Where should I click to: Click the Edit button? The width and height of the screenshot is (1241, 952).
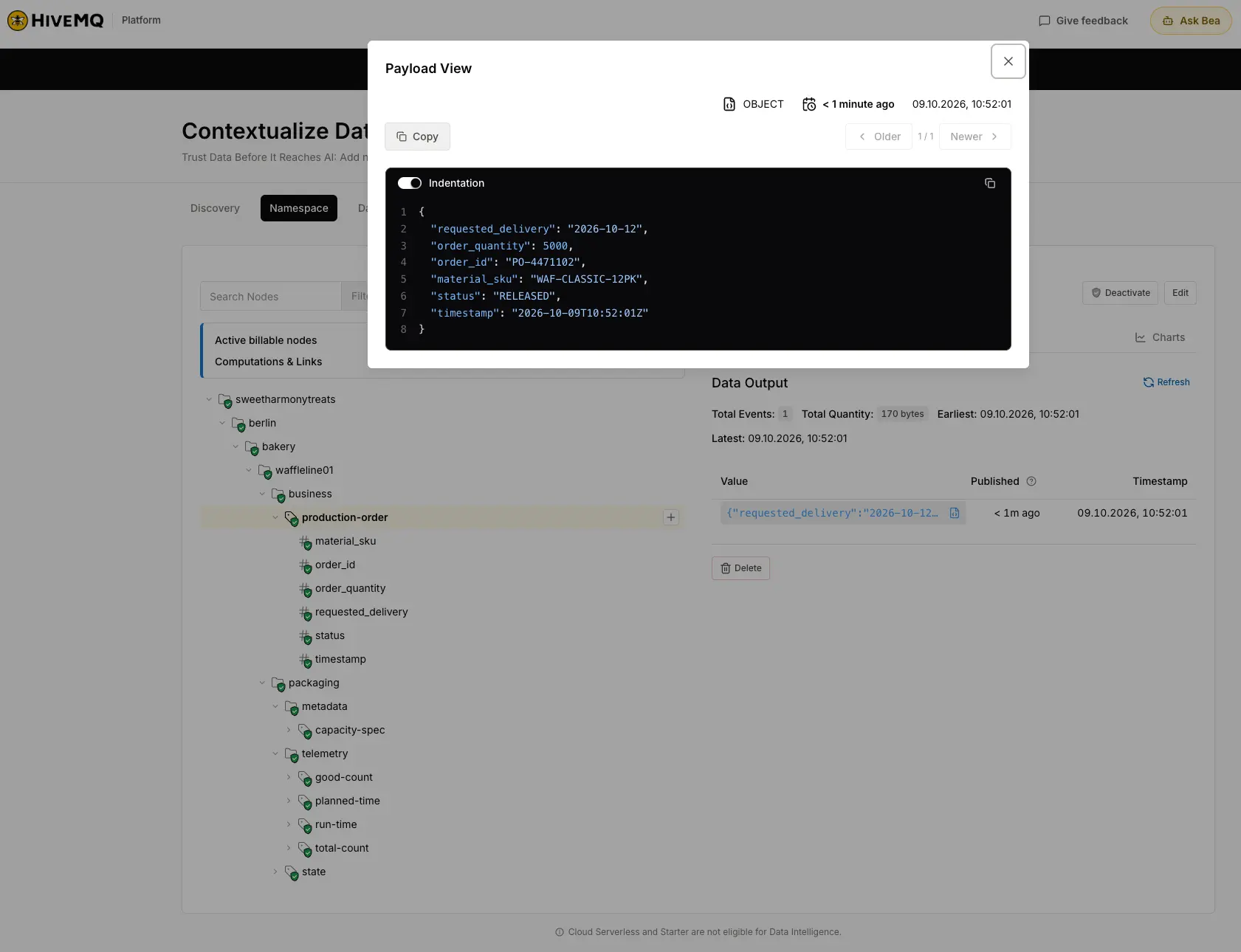[x=1180, y=293]
